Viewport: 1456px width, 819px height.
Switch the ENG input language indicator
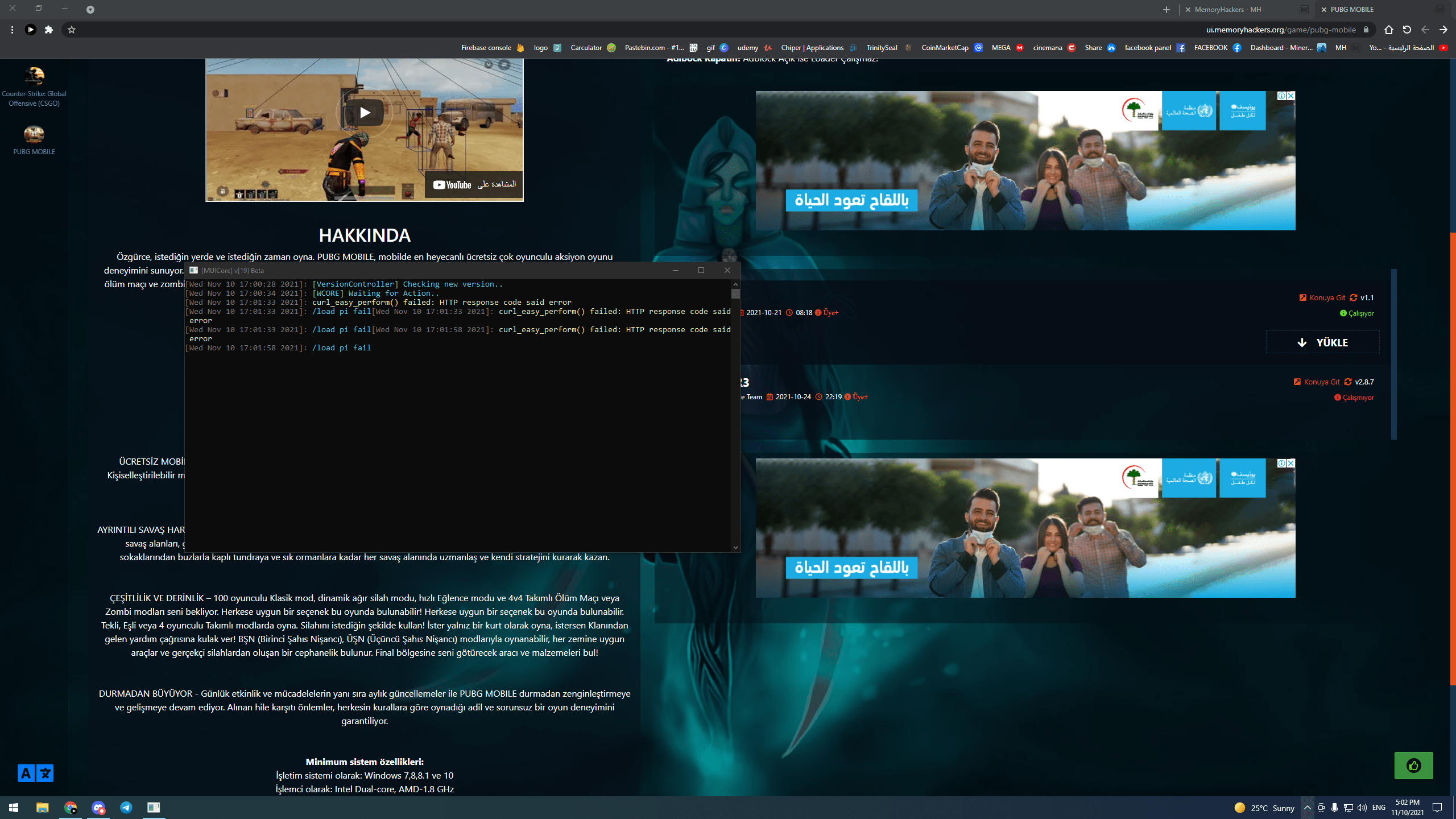click(x=1379, y=808)
